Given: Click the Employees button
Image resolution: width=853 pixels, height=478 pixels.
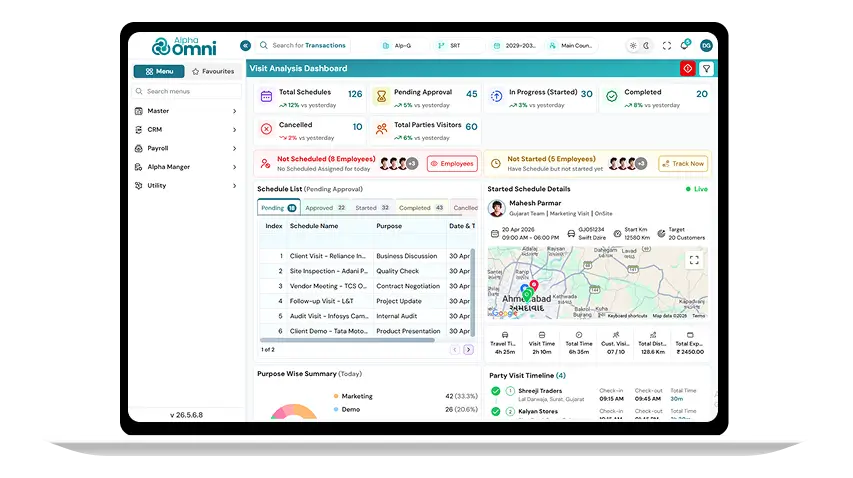Looking at the screenshot, I should tap(452, 164).
